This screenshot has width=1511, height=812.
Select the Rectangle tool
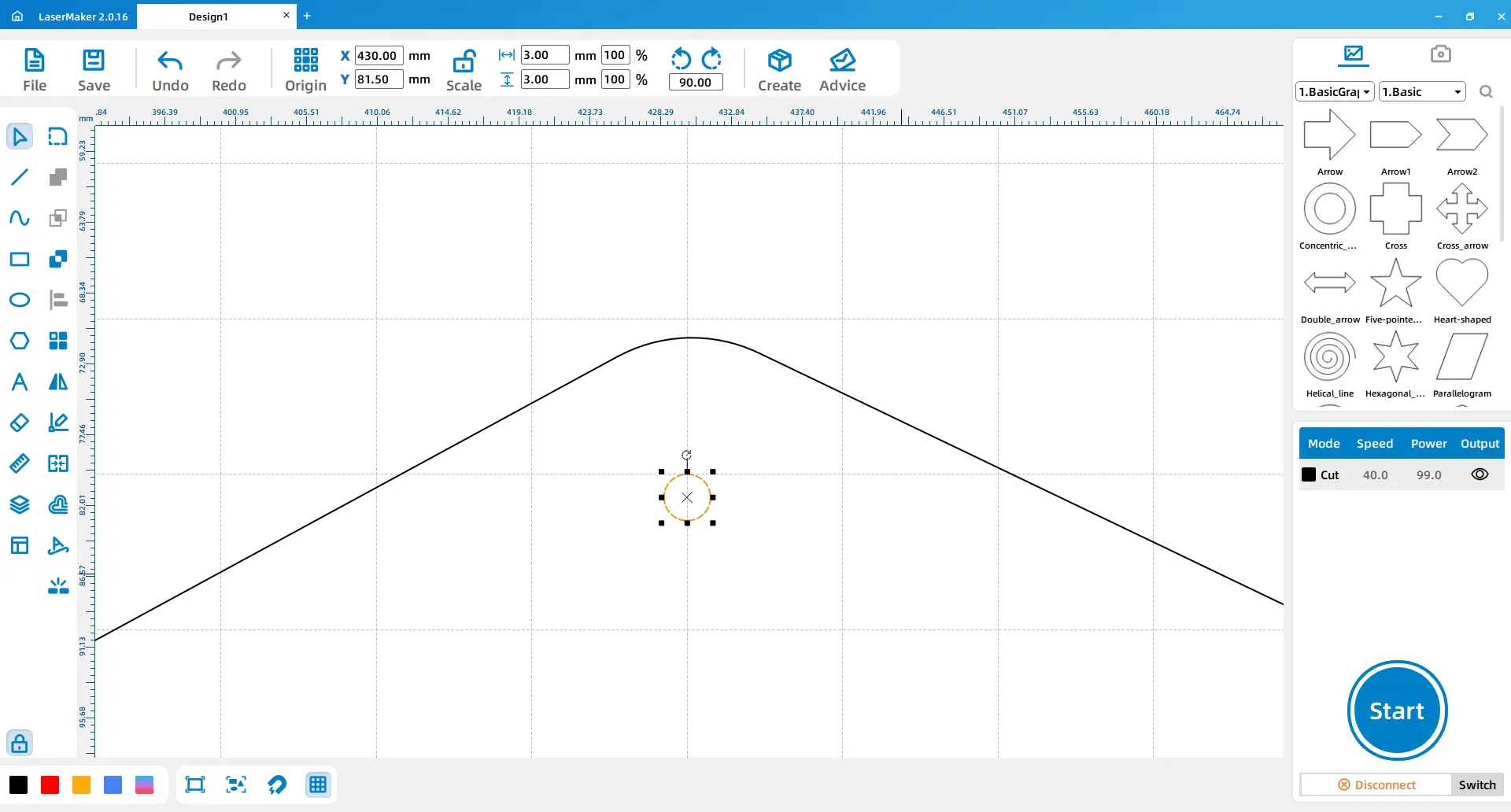(20, 259)
